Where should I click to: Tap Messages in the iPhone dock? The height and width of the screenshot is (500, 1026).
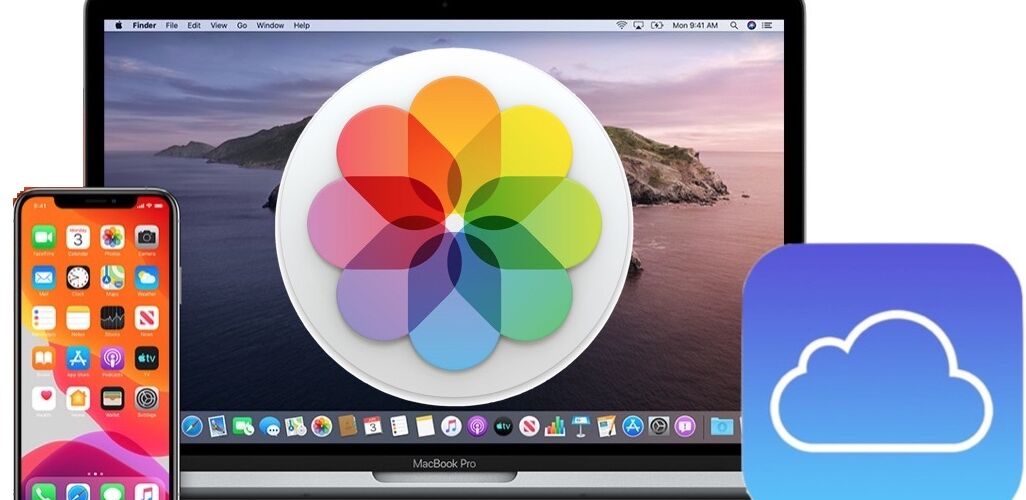(x=113, y=492)
